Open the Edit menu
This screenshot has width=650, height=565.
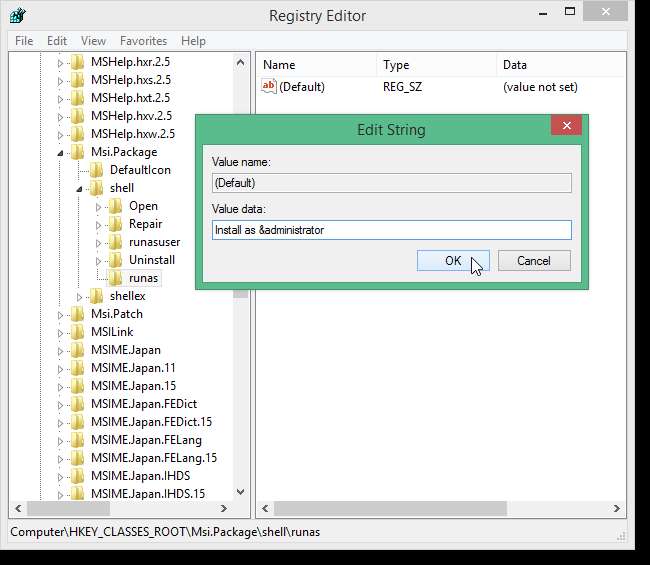pos(57,41)
